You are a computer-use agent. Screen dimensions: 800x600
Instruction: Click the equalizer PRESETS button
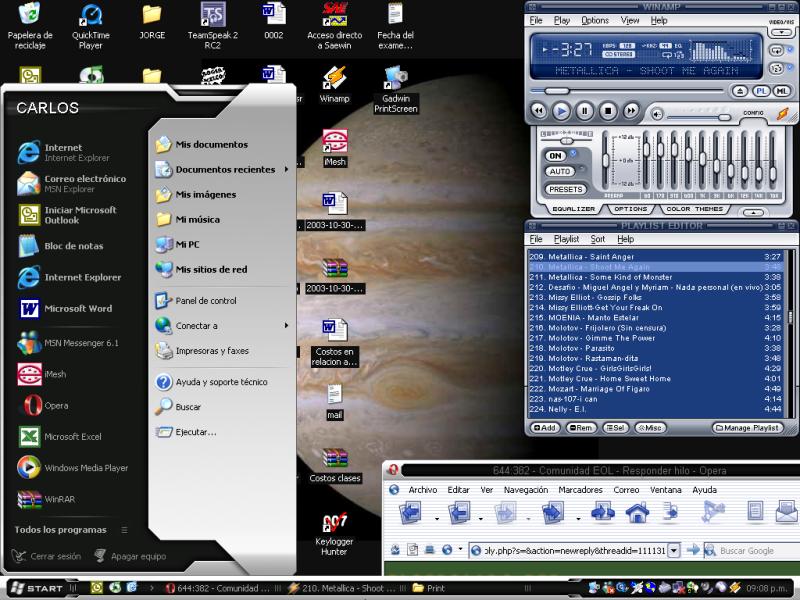[565, 189]
